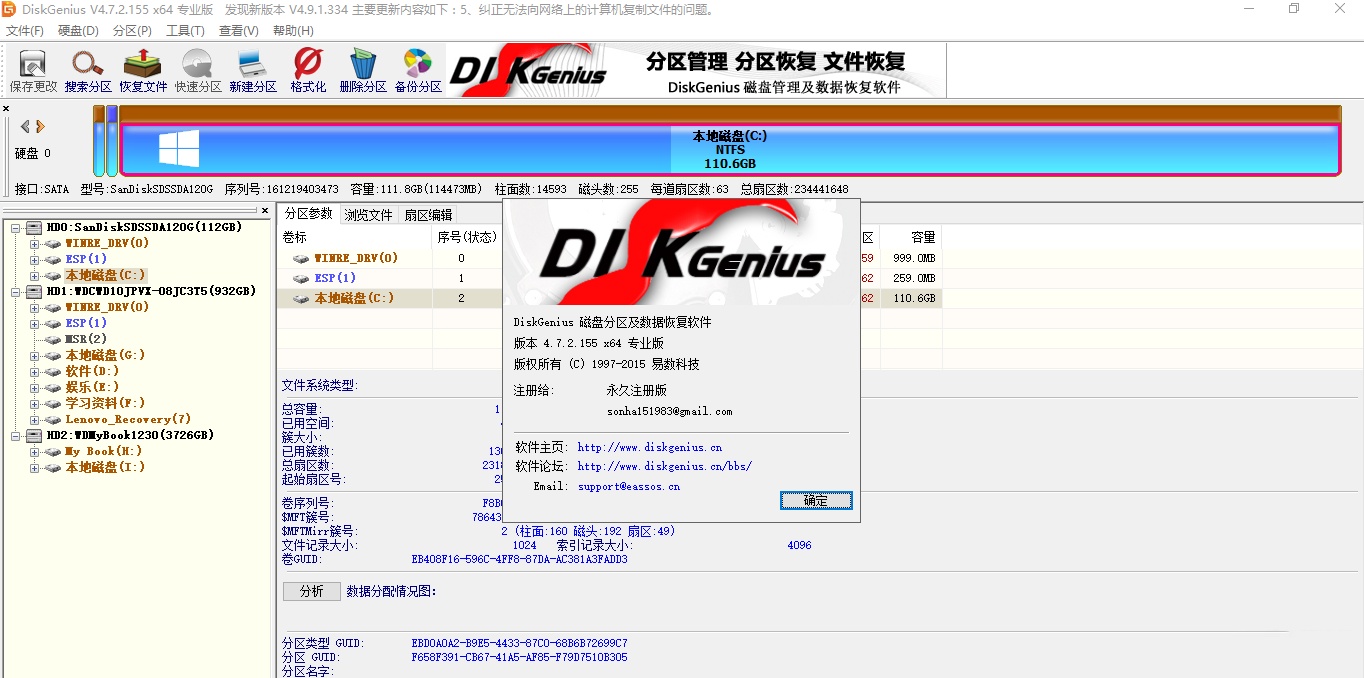Click the HD0 SanDisk disk icon in tree
Viewport: 1364px width, 678px height.
point(34,227)
